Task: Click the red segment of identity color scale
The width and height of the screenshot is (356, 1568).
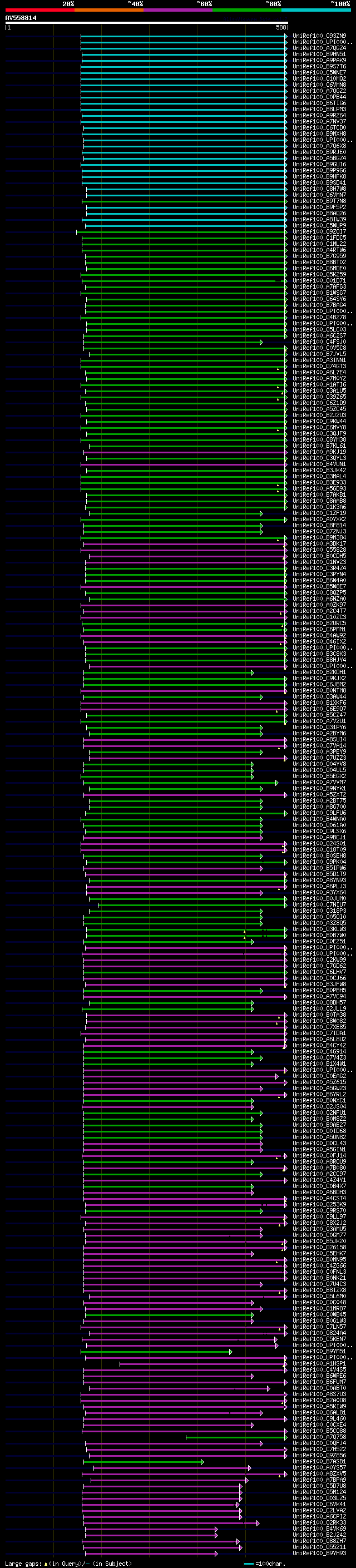Action: pos(39,10)
